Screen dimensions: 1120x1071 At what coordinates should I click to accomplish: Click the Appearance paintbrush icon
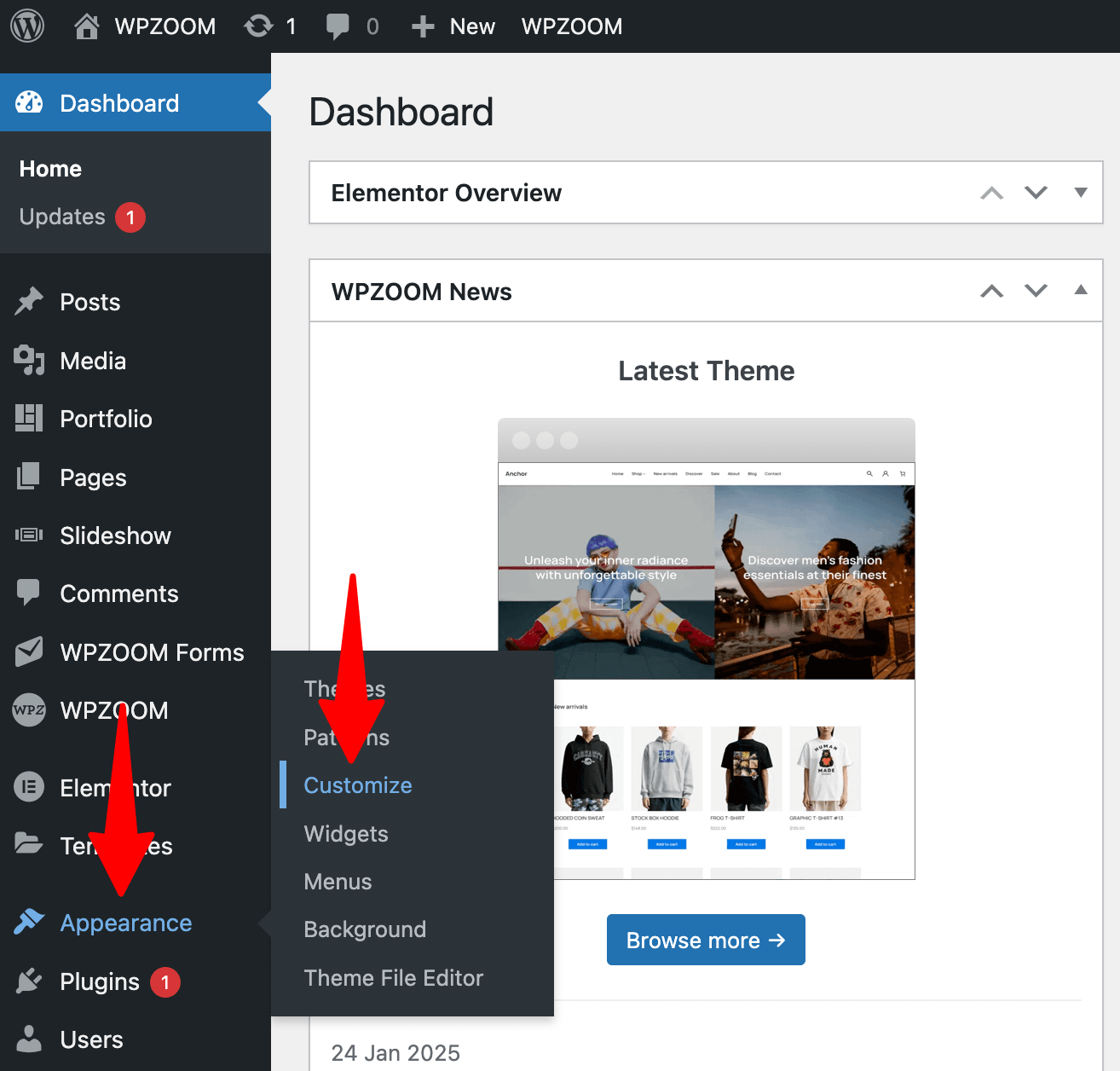[x=29, y=922]
